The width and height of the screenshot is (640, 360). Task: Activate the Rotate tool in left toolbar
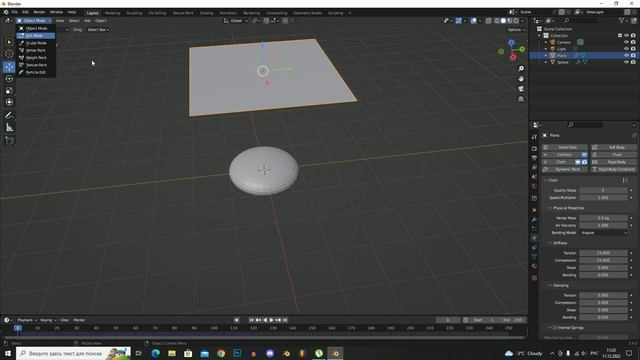coord(9,79)
